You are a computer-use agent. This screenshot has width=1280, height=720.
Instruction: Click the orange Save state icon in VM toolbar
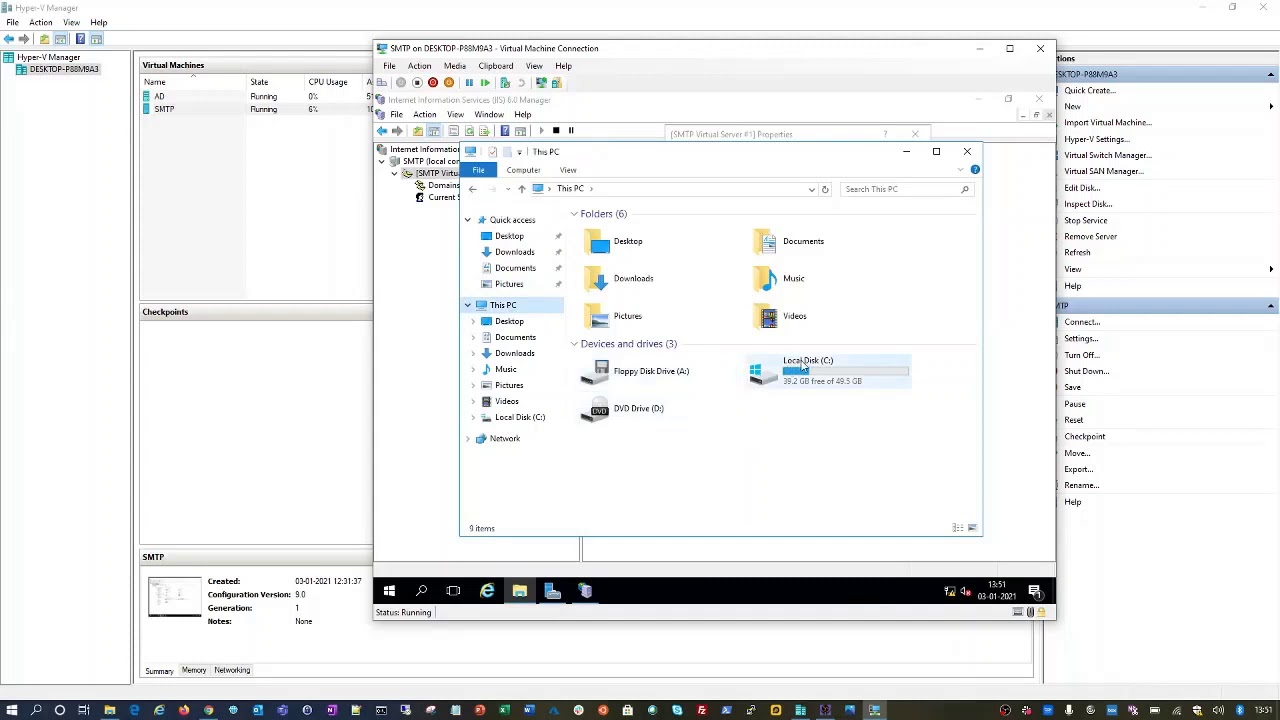449,83
